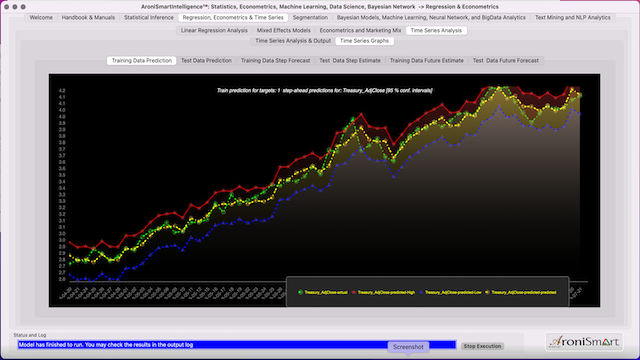Click the 4.2 y-axis label

(x=62, y=91)
